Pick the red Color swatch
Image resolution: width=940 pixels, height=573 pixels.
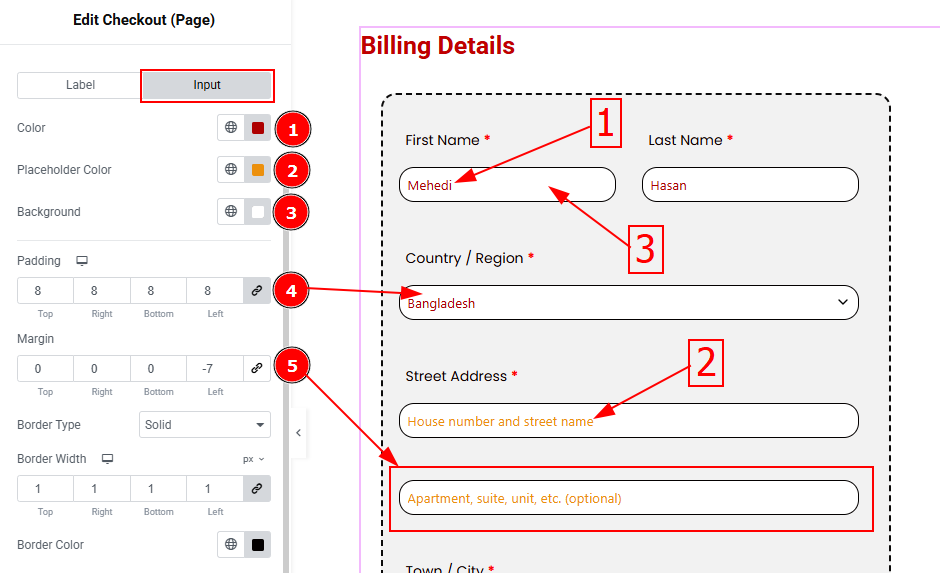(258, 128)
